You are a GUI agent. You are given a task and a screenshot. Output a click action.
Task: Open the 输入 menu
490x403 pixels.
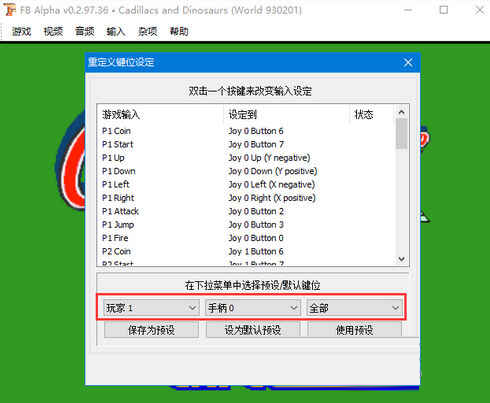click(116, 31)
